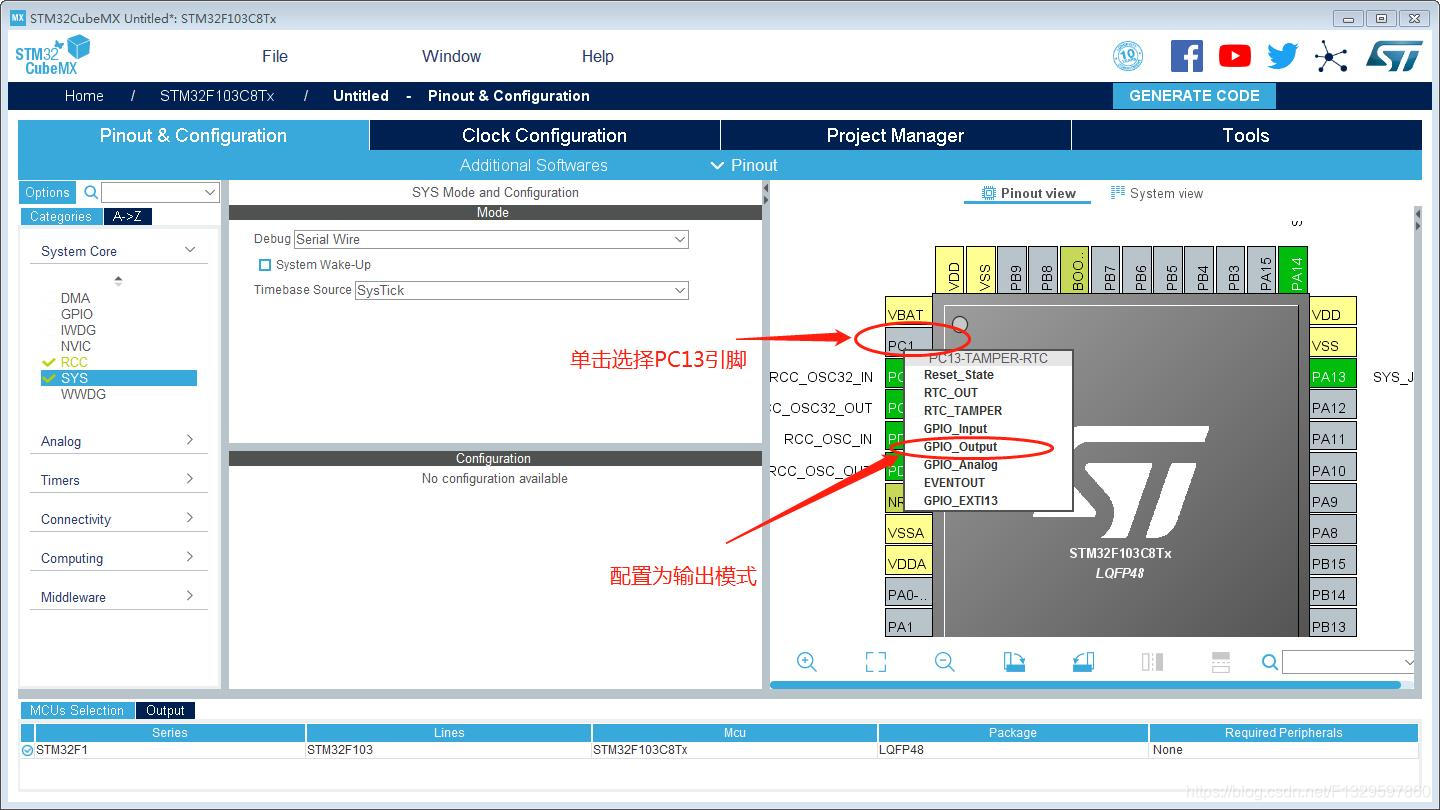Flip chip horizontally icon in pinout toolbar
Viewport: 1440px width, 810px height.
click(1152, 662)
